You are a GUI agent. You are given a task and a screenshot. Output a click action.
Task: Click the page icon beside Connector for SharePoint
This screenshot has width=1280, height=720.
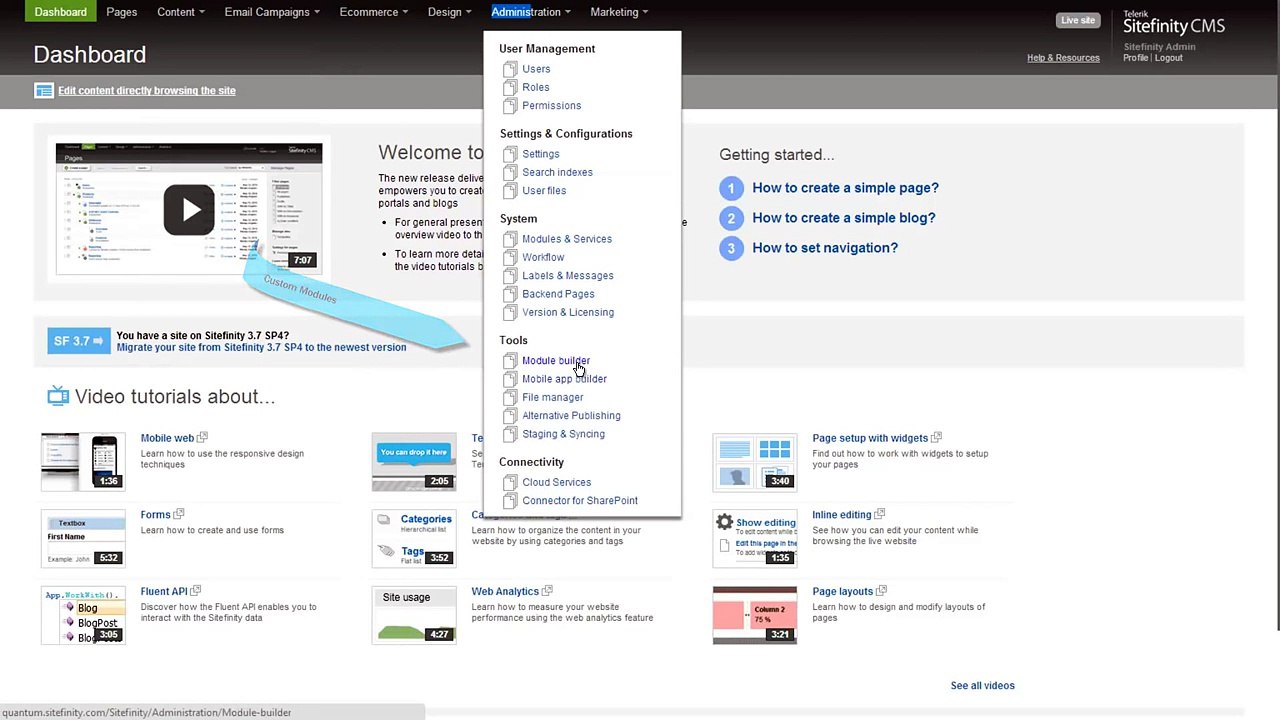point(510,501)
